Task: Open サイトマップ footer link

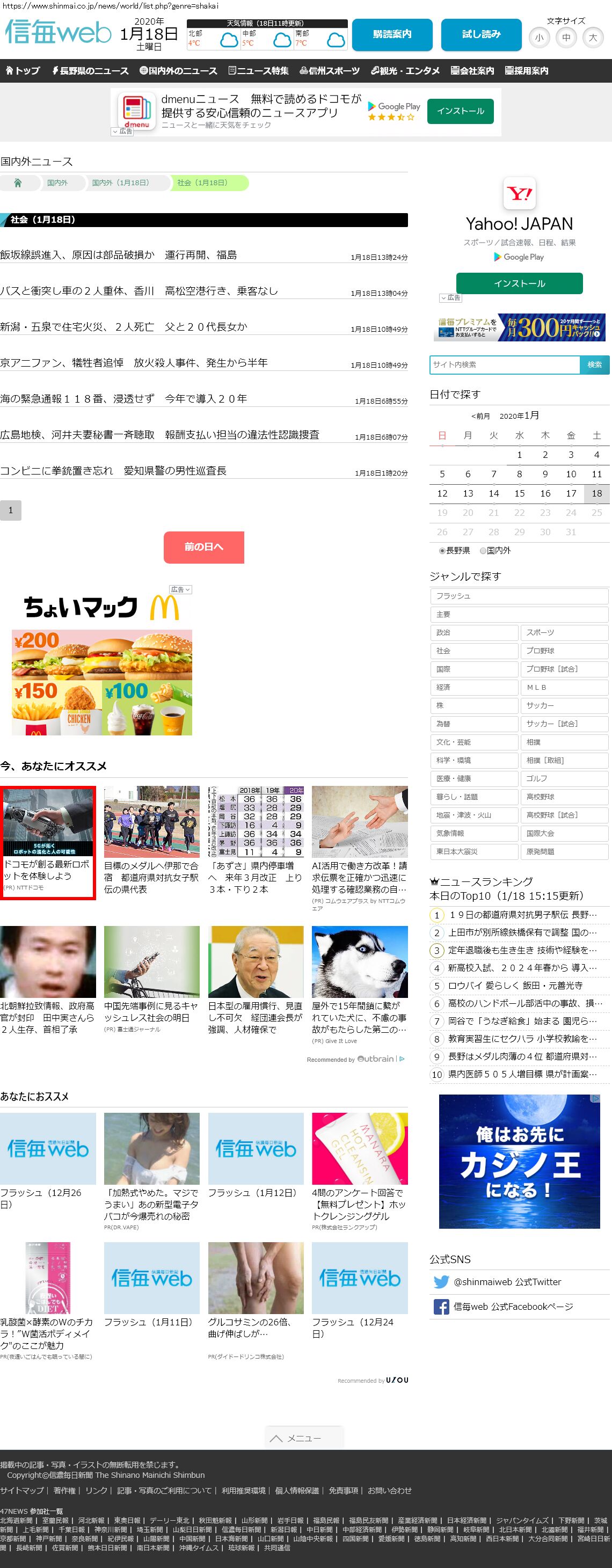Action: pyautogui.click(x=22, y=1490)
